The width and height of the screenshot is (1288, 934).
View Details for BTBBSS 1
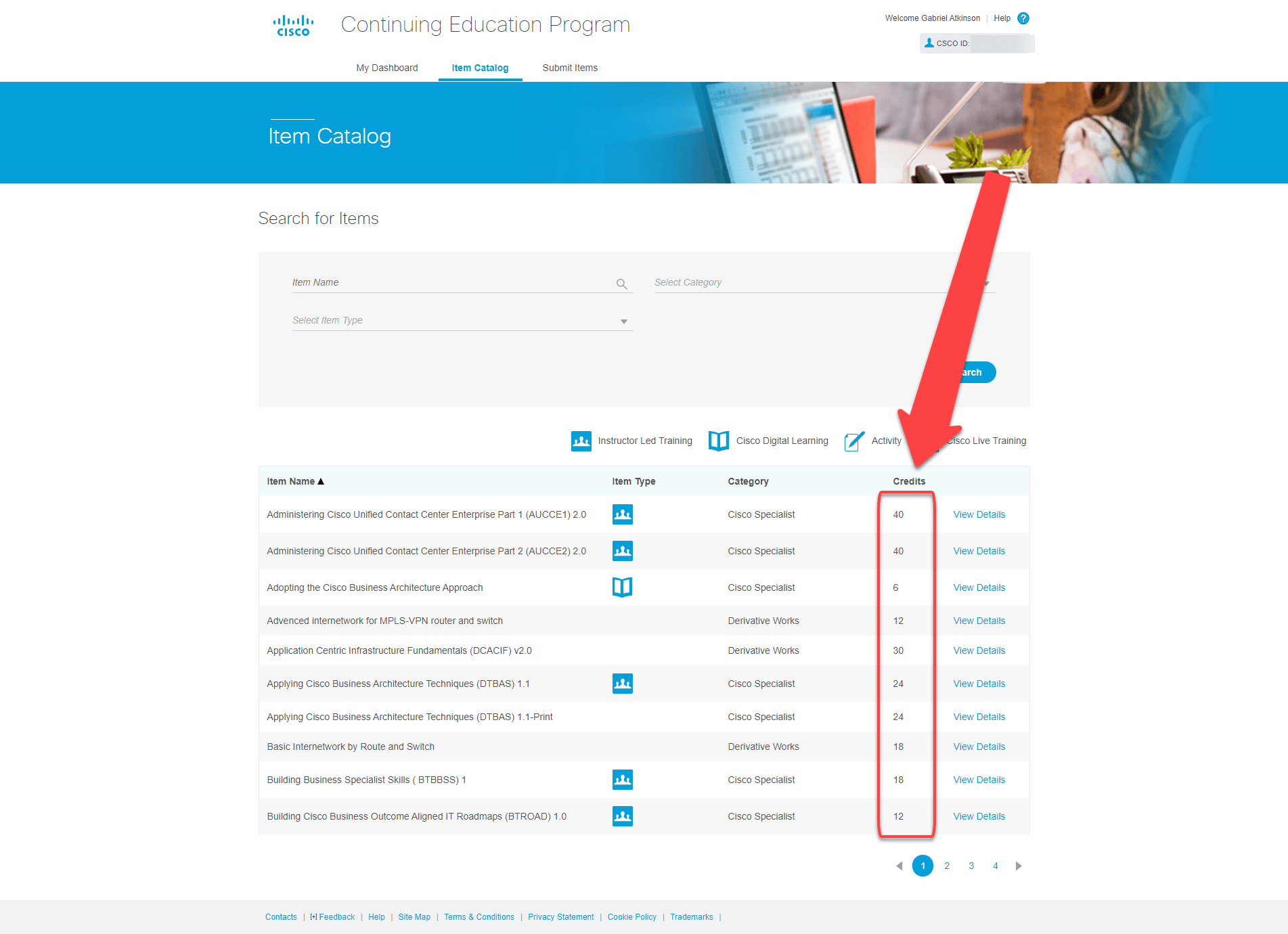979,780
